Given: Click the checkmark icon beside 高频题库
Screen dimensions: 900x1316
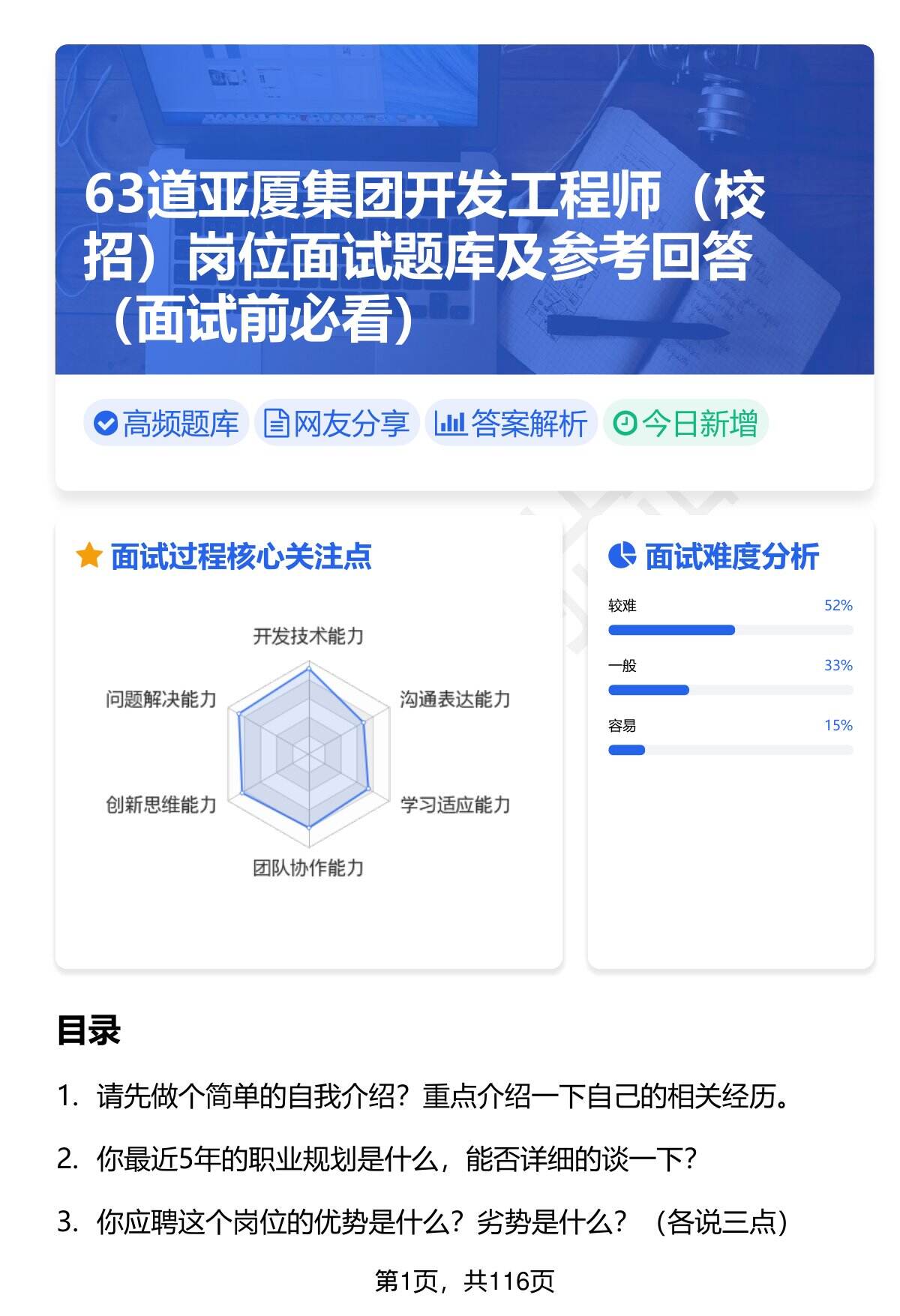Looking at the screenshot, I should (x=106, y=424).
